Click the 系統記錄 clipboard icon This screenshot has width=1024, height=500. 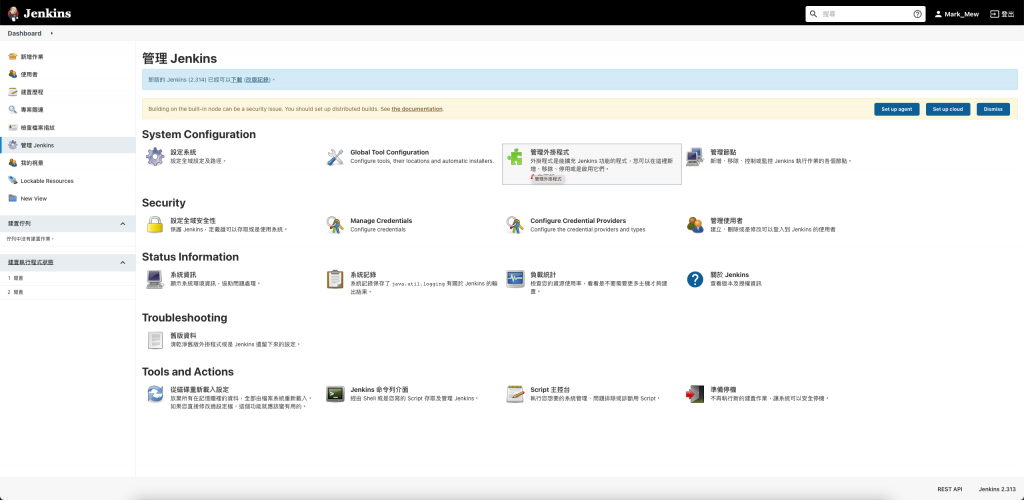click(335, 279)
